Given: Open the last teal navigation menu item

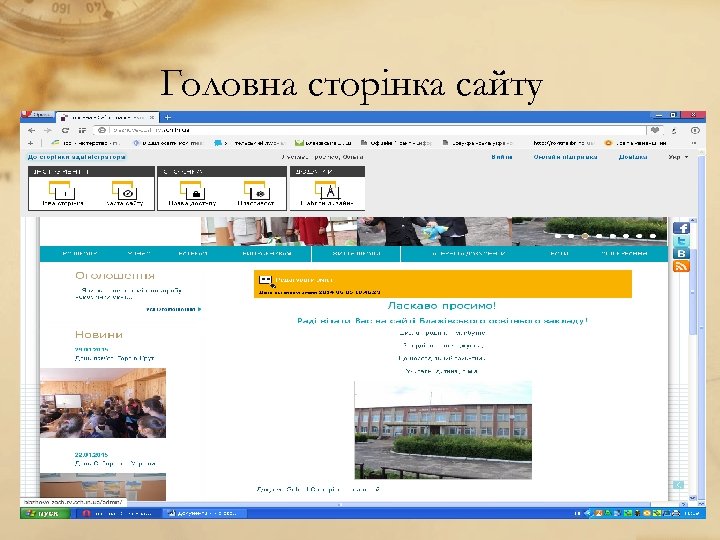Looking at the screenshot, I should (624, 253).
